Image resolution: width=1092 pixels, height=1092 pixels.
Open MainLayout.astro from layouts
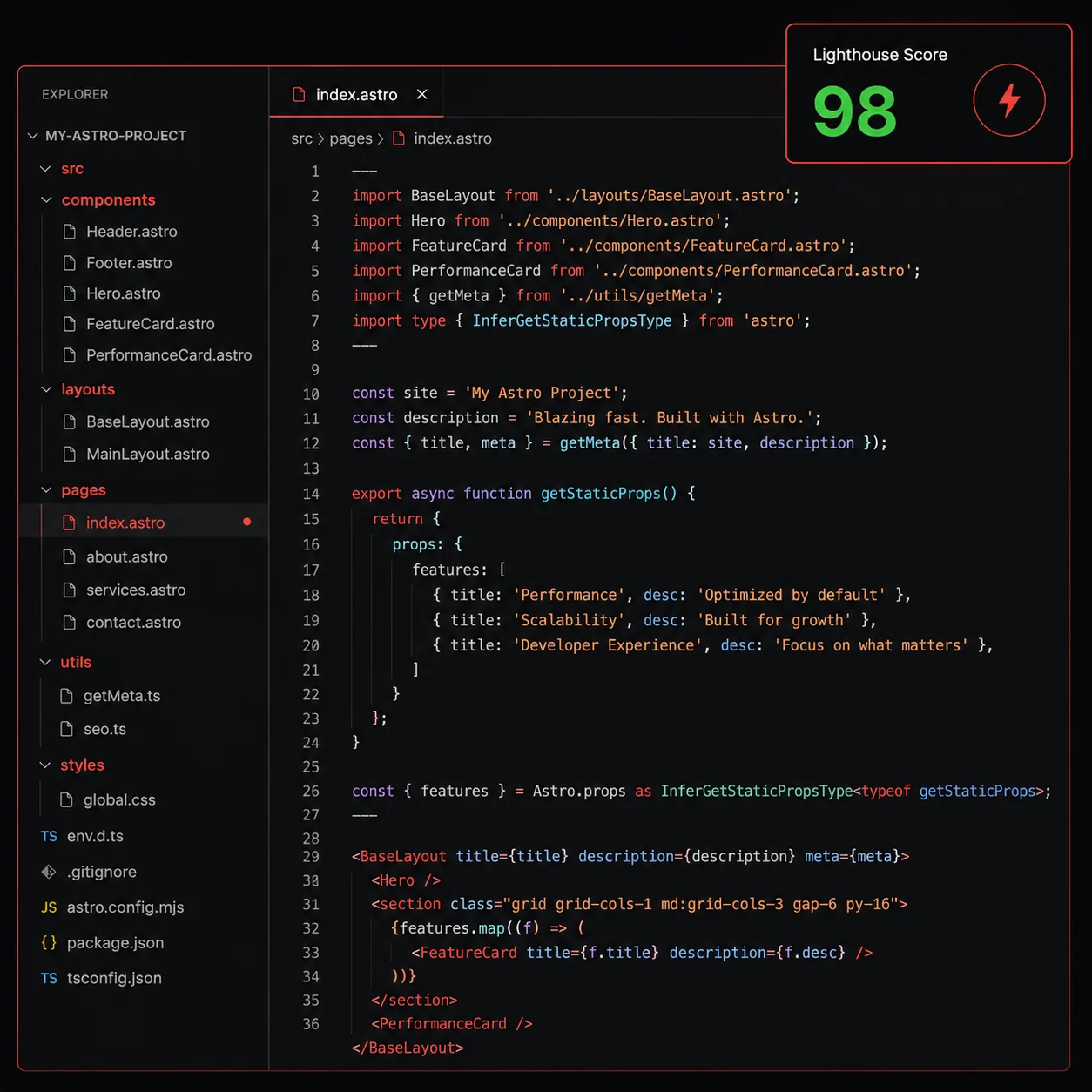(x=148, y=454)
